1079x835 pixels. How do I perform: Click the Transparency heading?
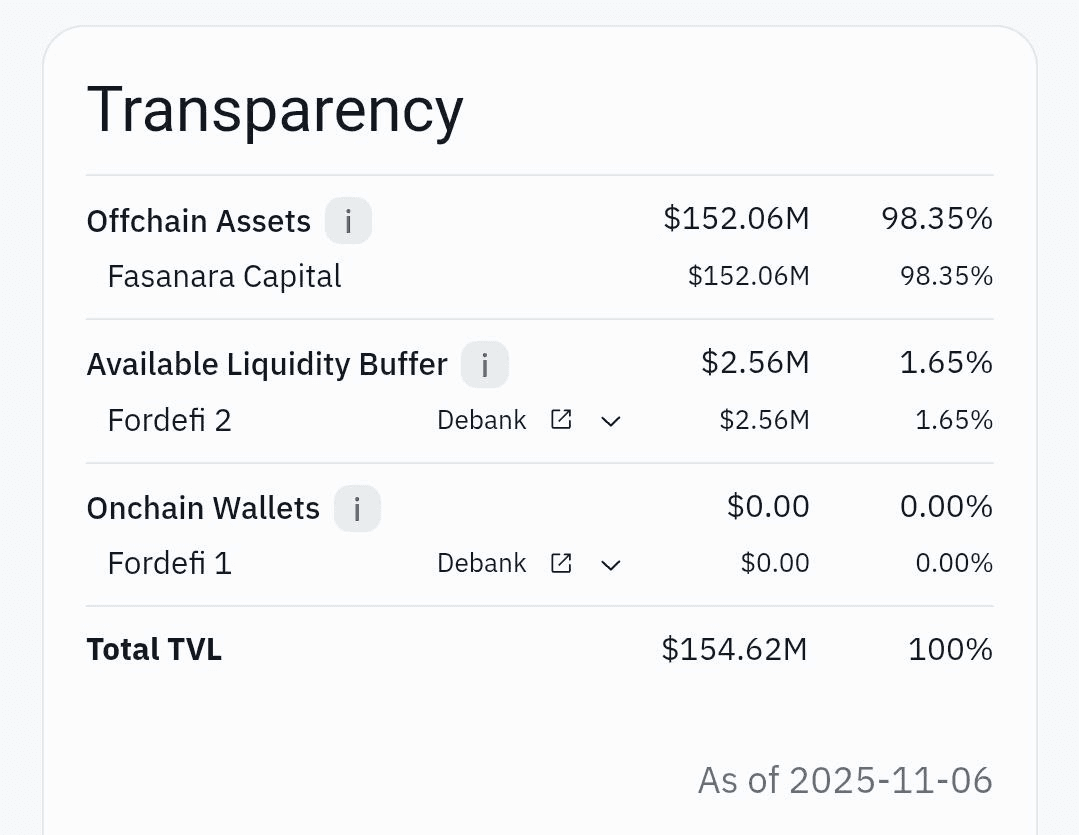(x=275, y=110)
